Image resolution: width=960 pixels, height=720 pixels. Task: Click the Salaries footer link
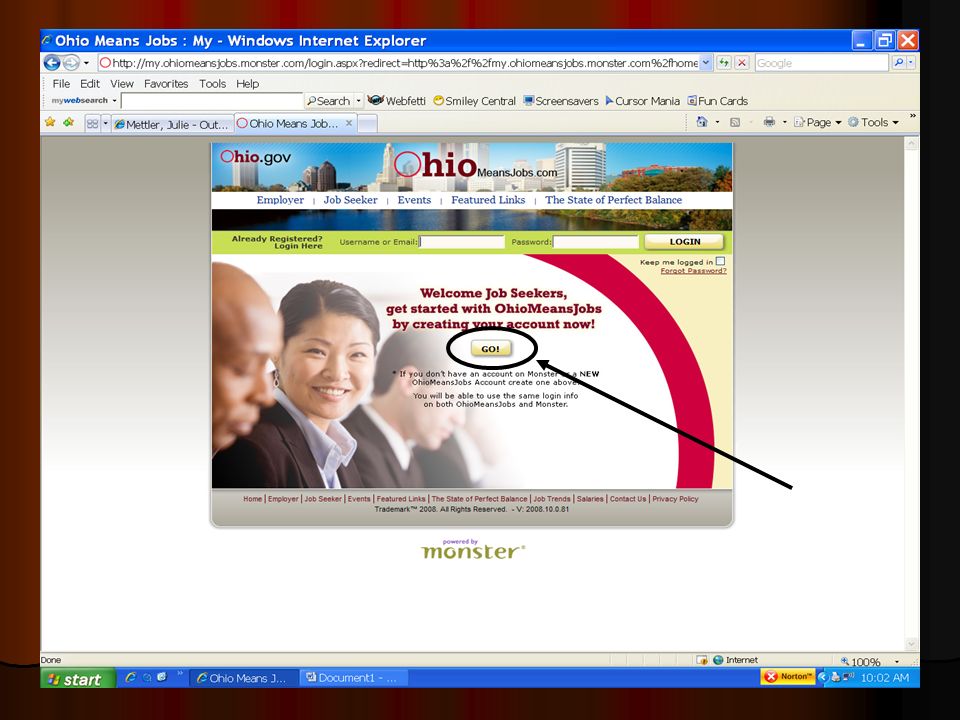point(590,499)
